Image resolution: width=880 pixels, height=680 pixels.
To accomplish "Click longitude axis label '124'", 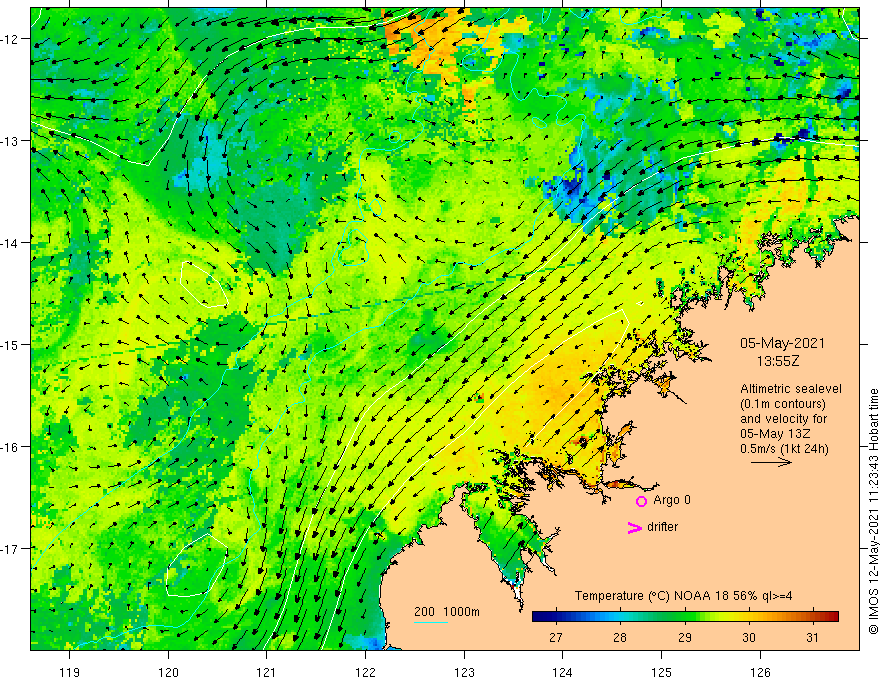I will 563,672.
